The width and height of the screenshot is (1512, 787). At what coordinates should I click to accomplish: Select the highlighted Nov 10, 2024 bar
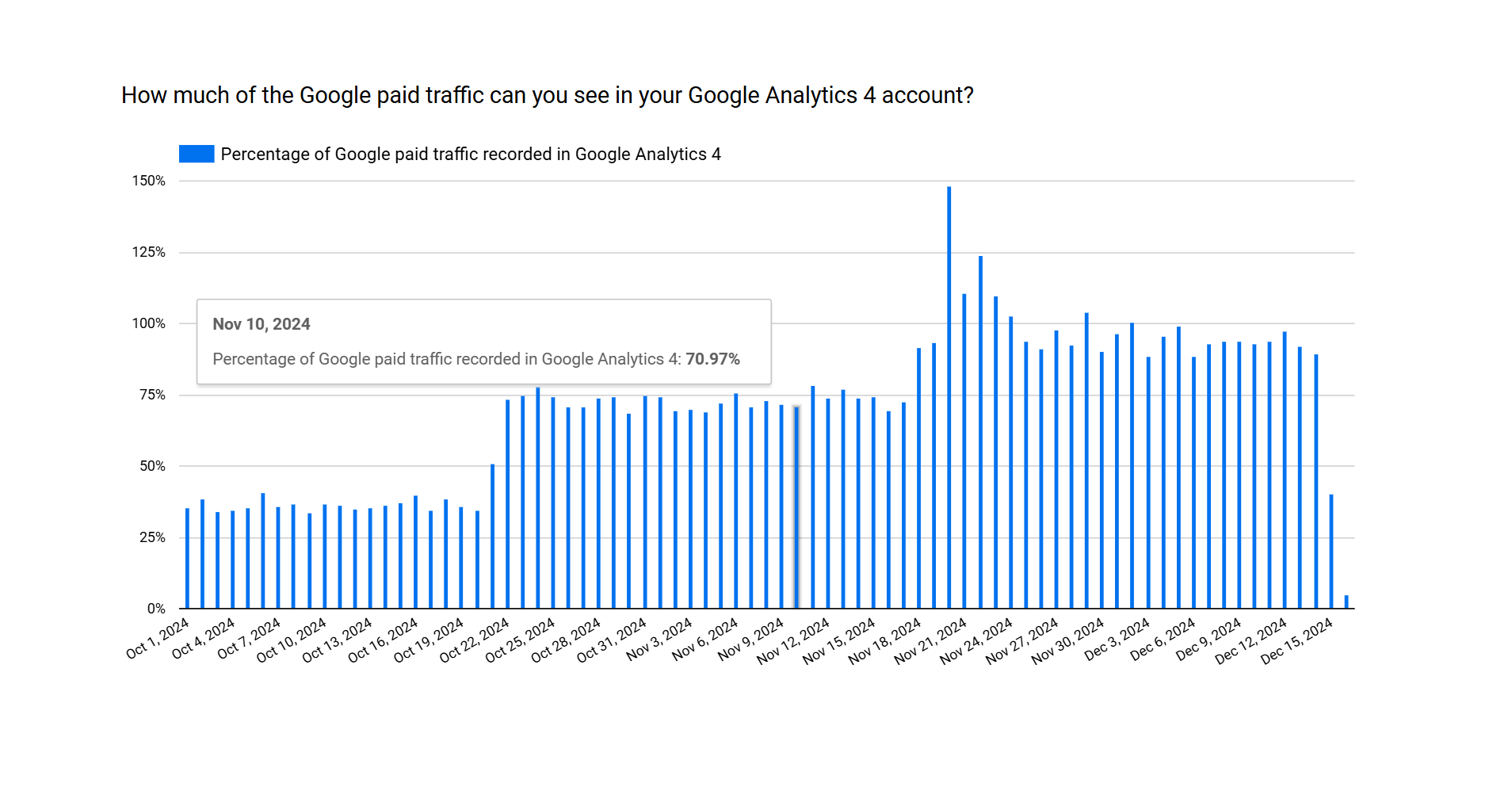click(796, 507)
